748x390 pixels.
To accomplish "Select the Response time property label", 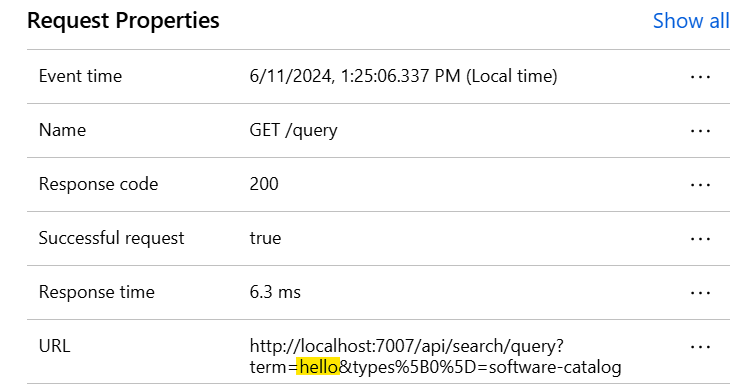I will click(x=97, y=292).
